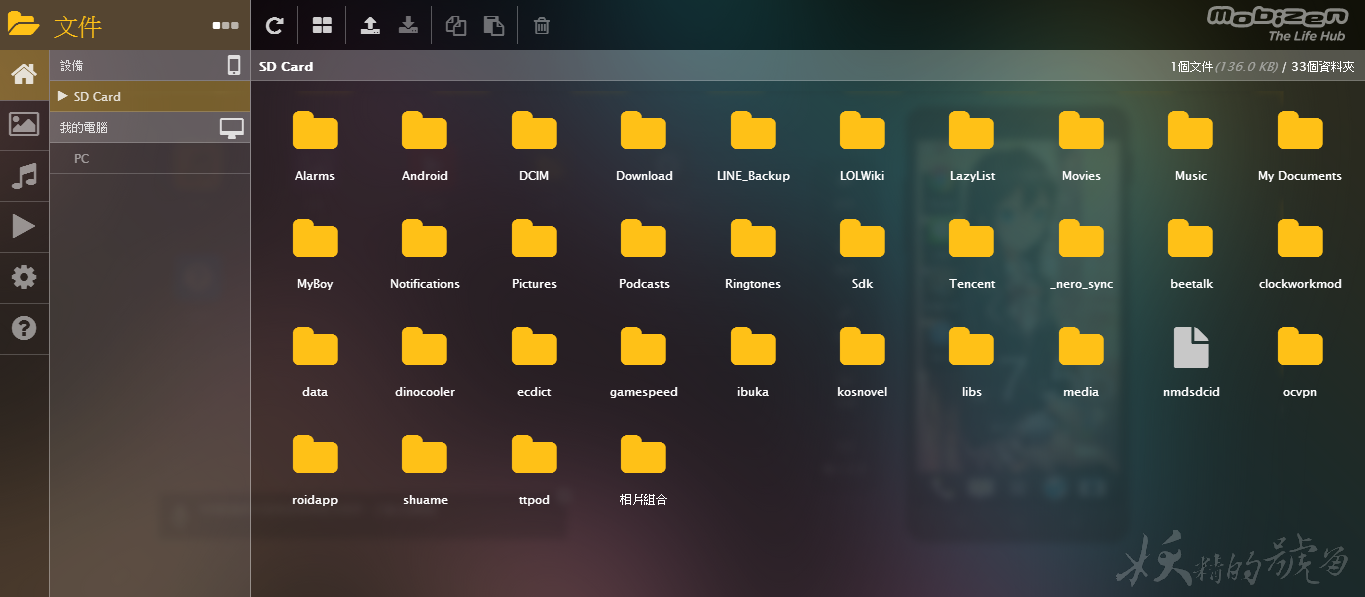Image resolution: width=1365 pixels, height=597 pixels.
Task: Click the Paste toolbar icon
Action: pos(494,25)
